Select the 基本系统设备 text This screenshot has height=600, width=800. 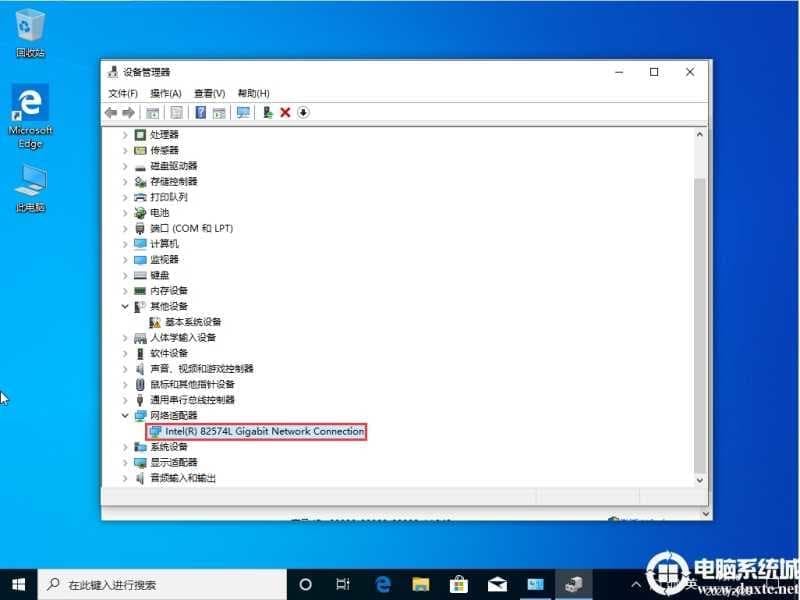tap(193, 322)
